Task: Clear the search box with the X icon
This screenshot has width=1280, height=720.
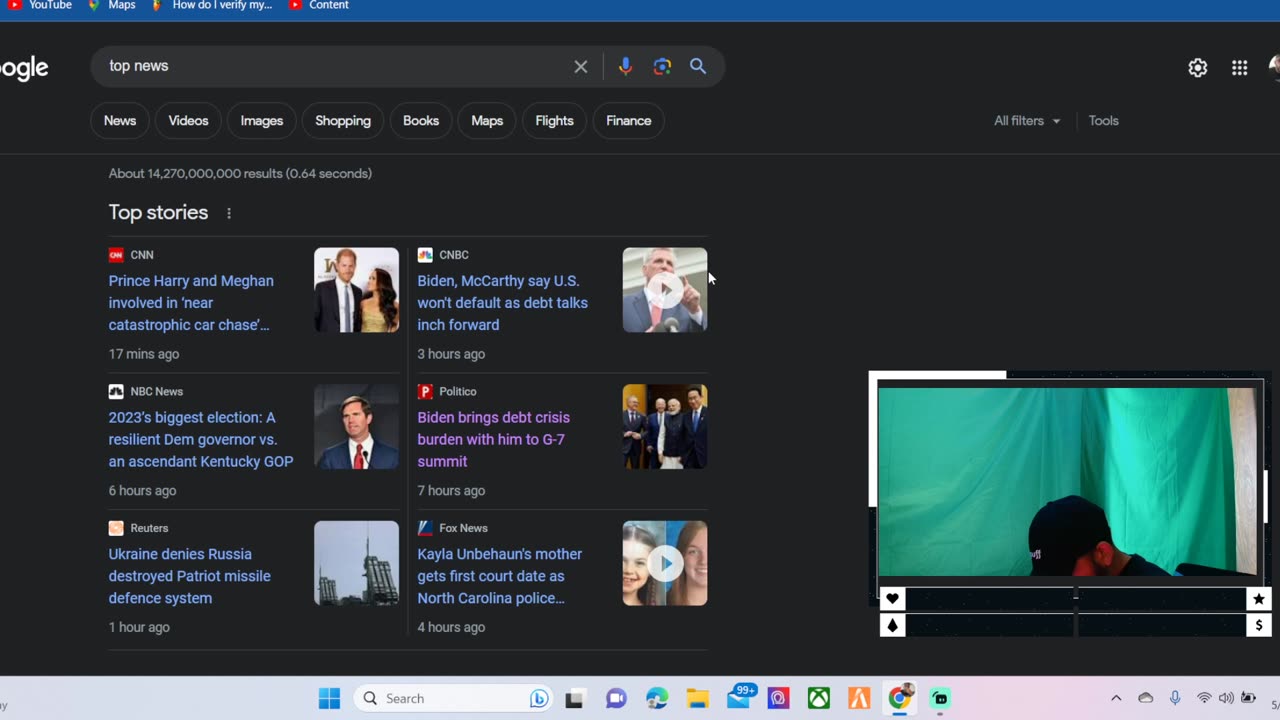Action: [x=581, y=66]
